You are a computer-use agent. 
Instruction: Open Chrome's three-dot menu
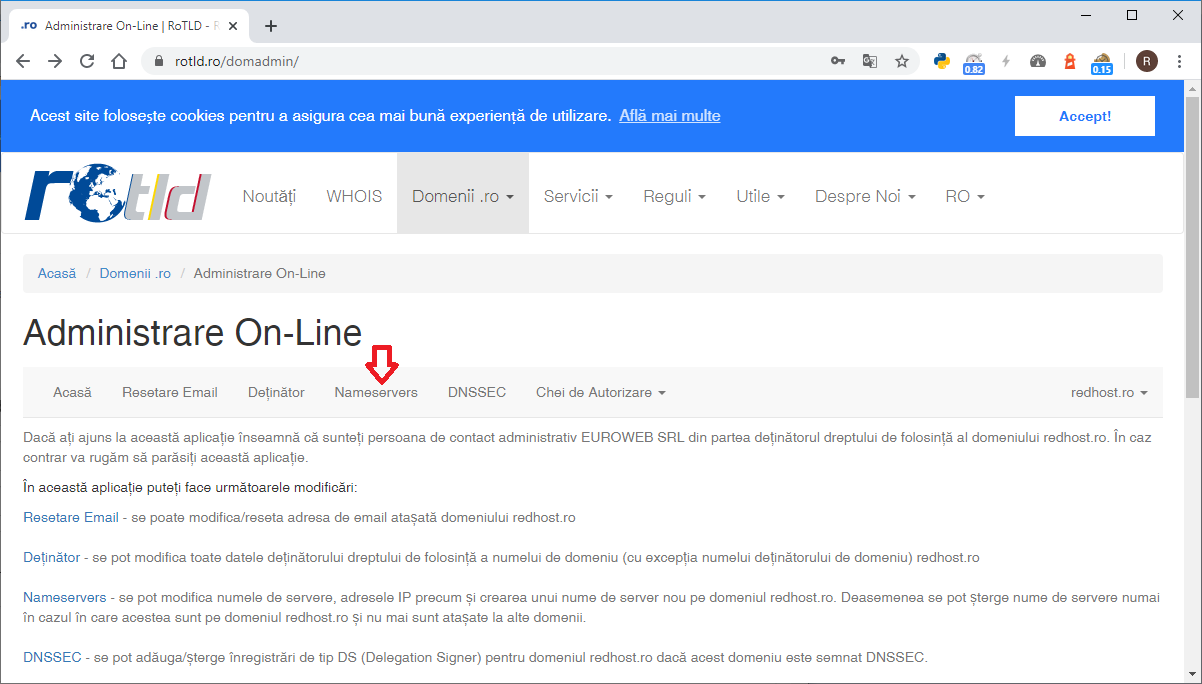point(1180,61)
